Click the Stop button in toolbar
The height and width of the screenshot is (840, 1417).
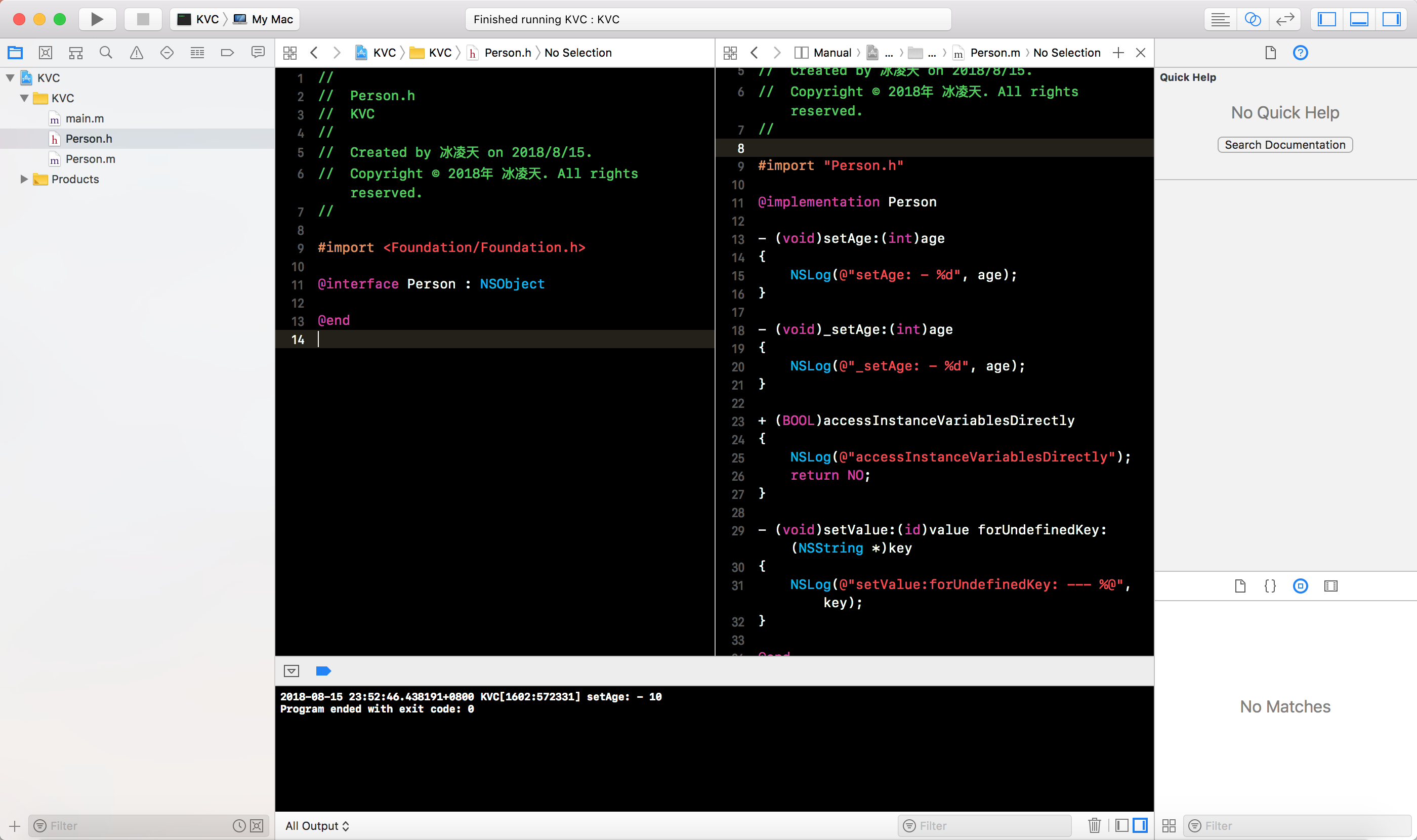[143, 19]
